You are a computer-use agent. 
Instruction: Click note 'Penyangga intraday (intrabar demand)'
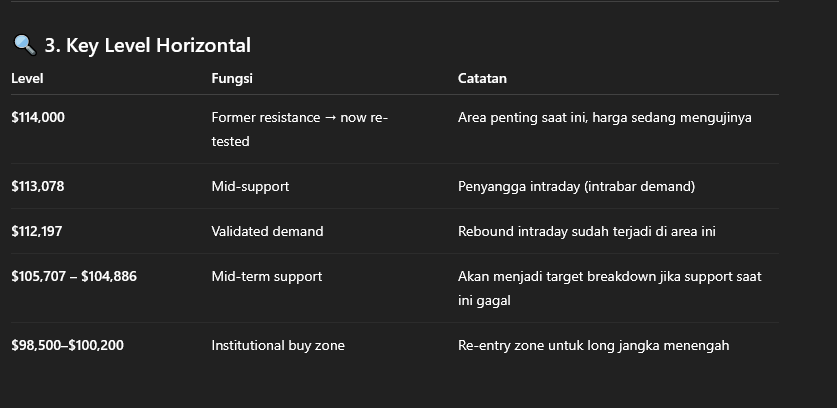[577, 186]
